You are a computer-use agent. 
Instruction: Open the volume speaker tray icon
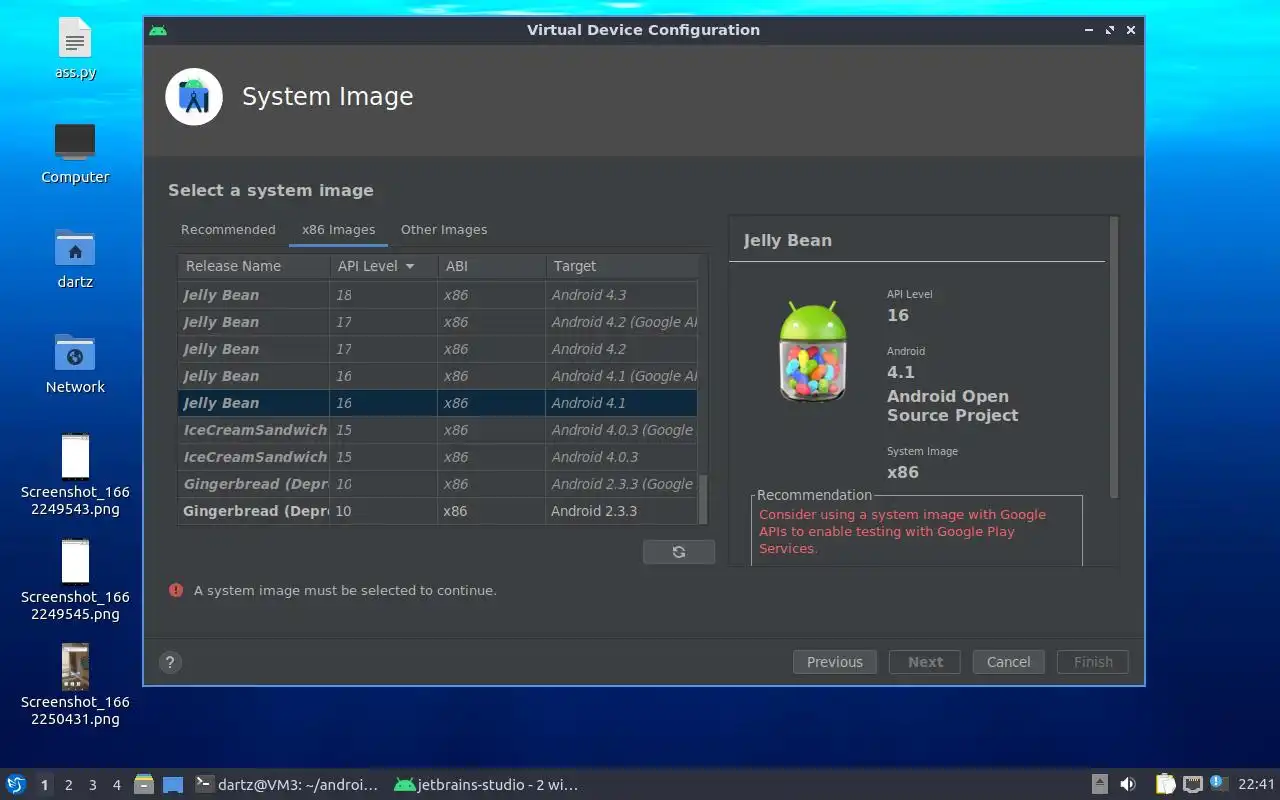[x=1128, y=784]
